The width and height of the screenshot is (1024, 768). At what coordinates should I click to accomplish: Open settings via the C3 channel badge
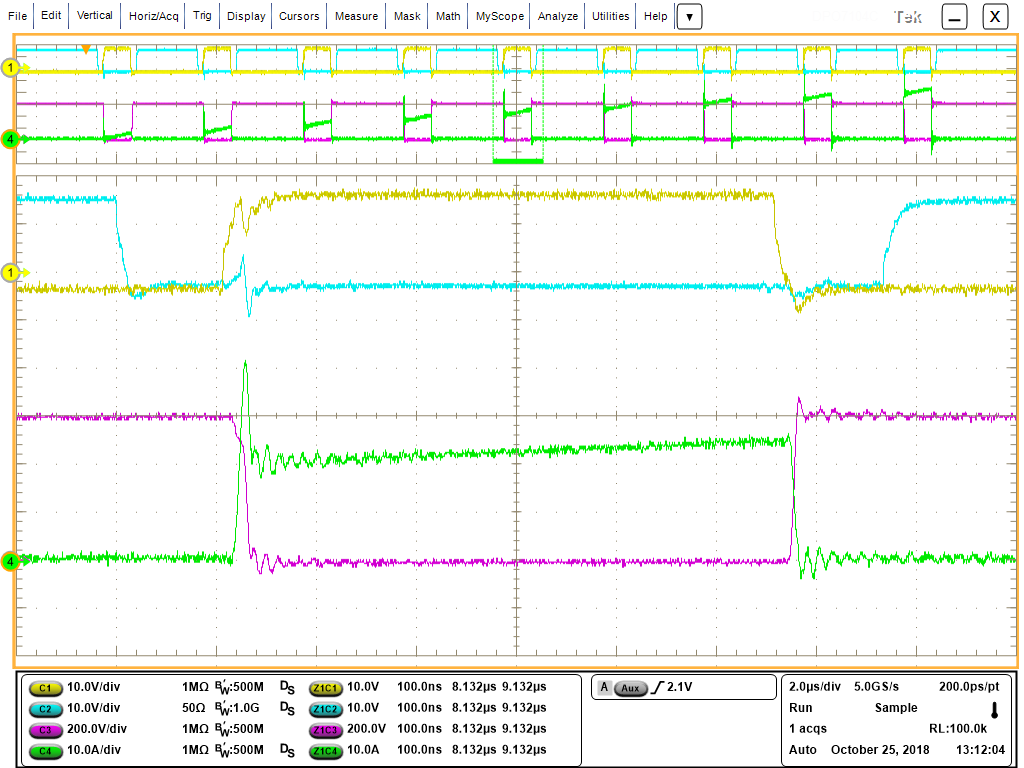(44, 729)
